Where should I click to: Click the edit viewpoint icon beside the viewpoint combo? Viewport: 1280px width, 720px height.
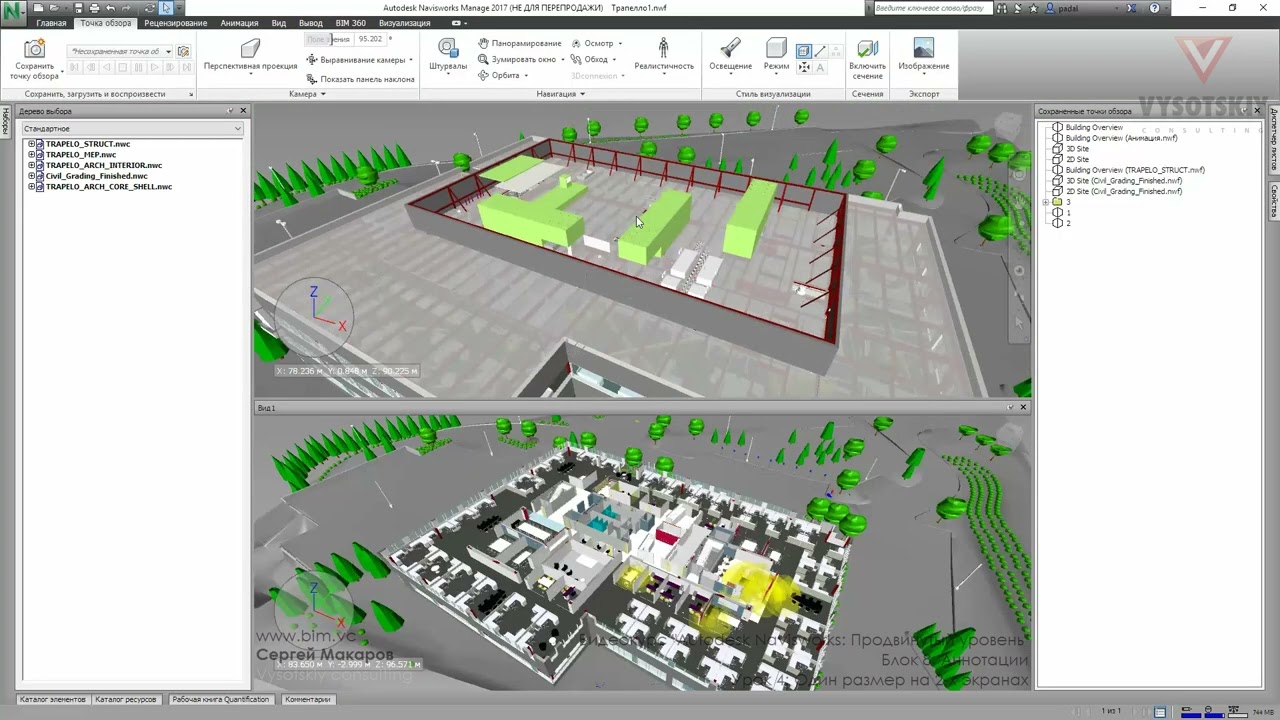point(183,51)
